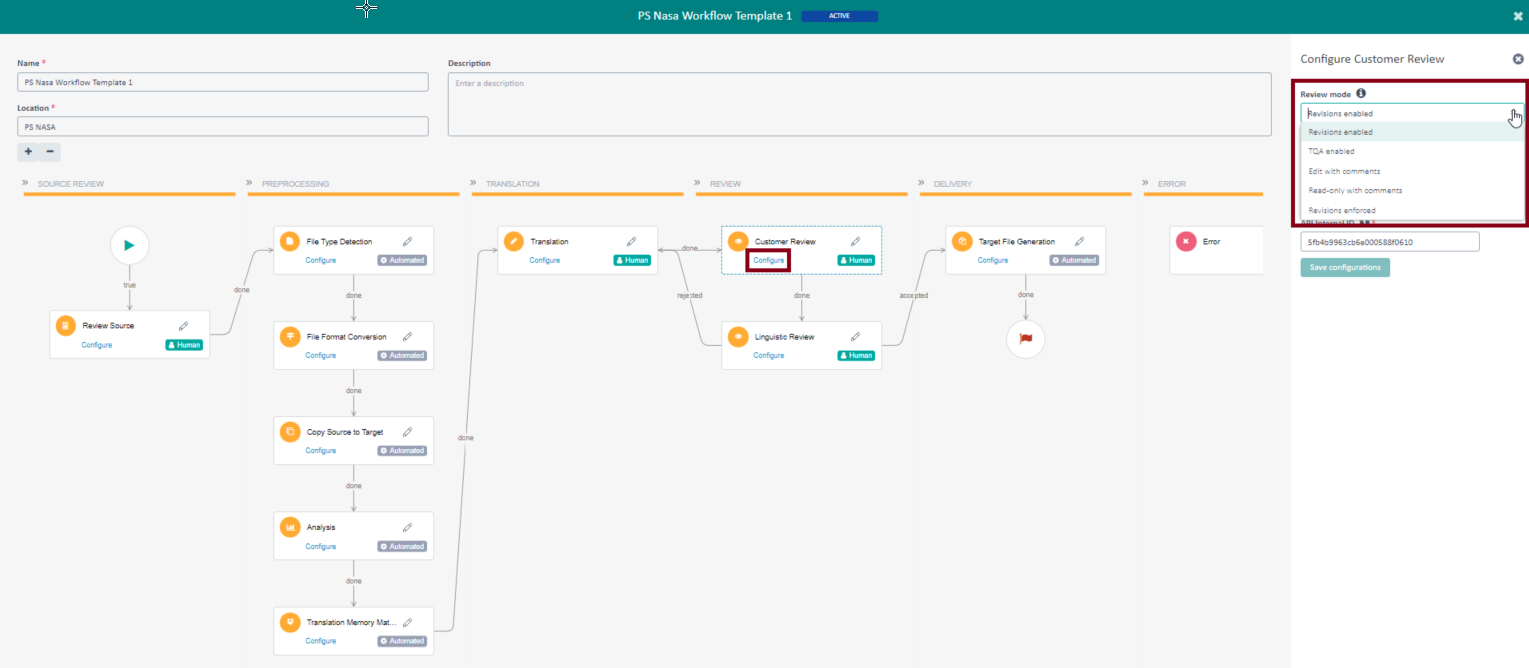Collapse the ERROR phase
Screen dimensions: 1529x668
pyautogui.click(x=1146, y=184)
